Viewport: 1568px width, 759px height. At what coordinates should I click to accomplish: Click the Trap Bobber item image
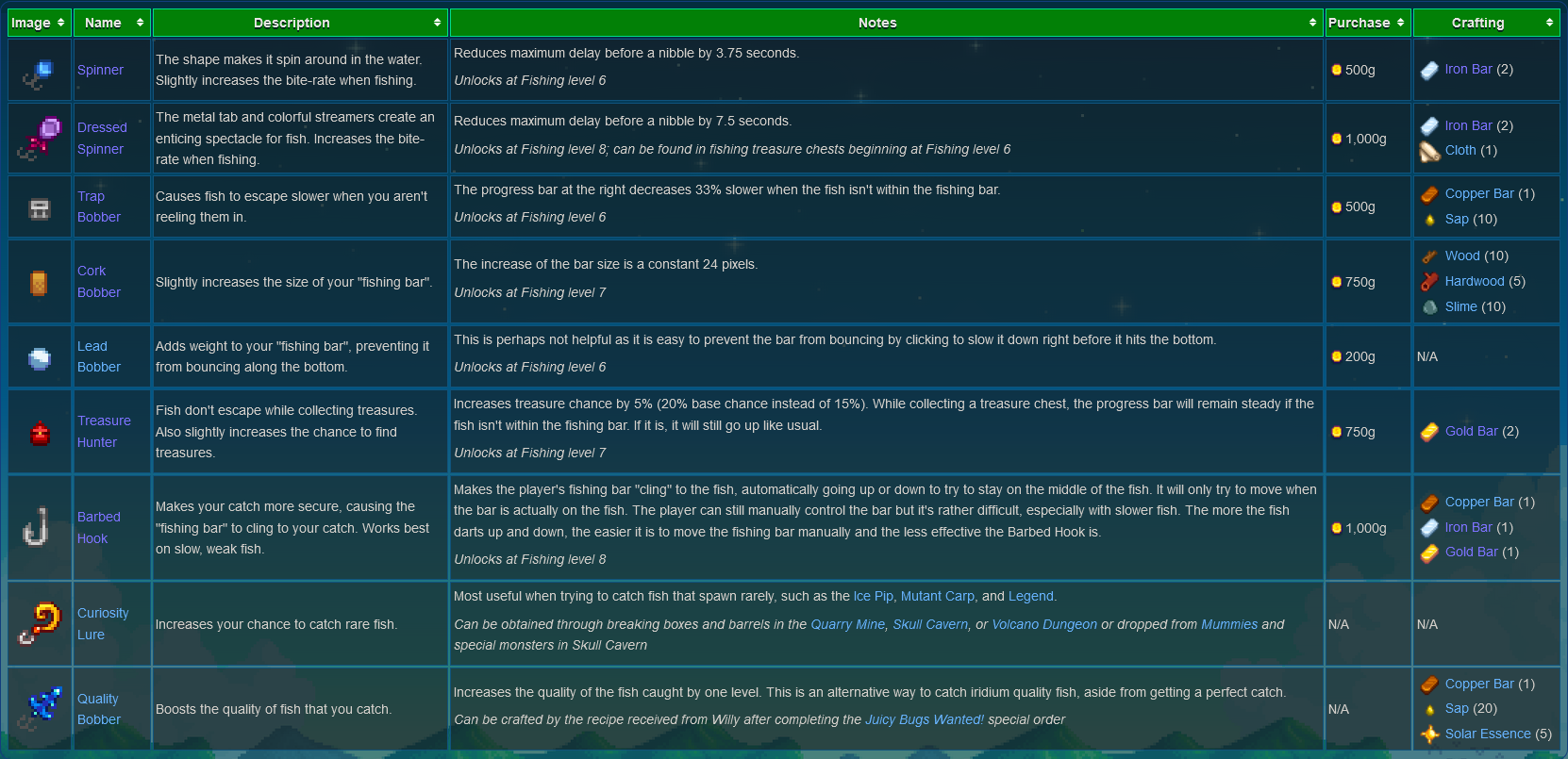click(40, 208)
